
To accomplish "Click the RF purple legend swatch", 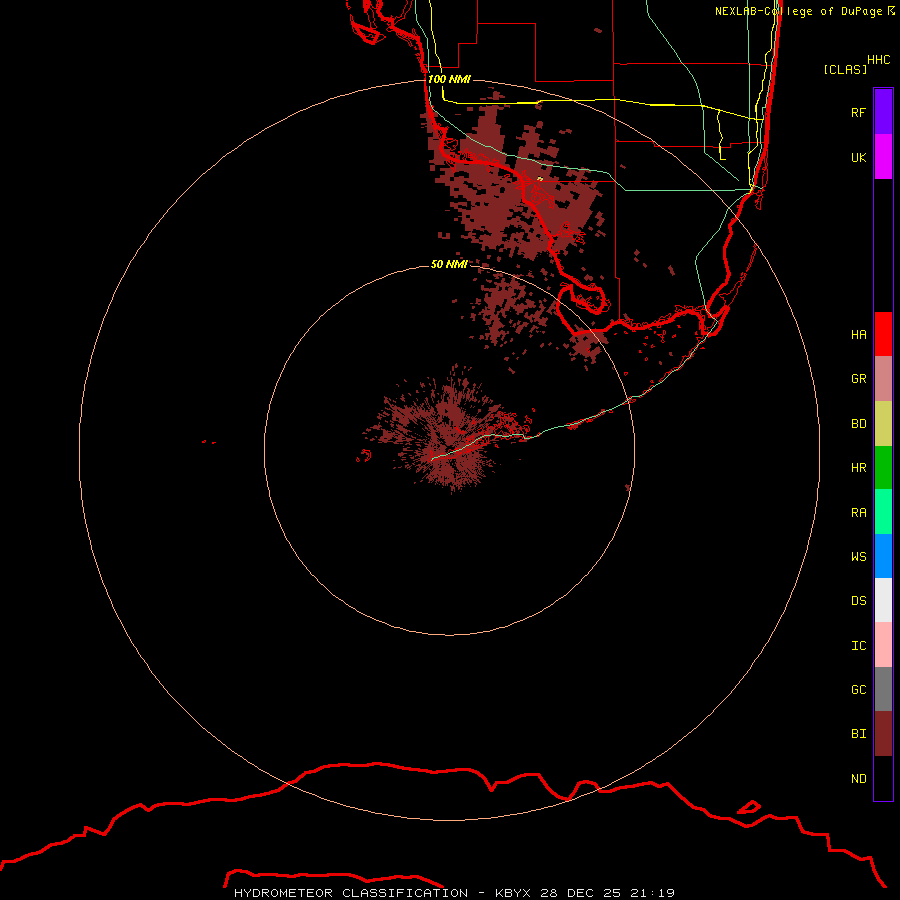I will coord(883,112).
